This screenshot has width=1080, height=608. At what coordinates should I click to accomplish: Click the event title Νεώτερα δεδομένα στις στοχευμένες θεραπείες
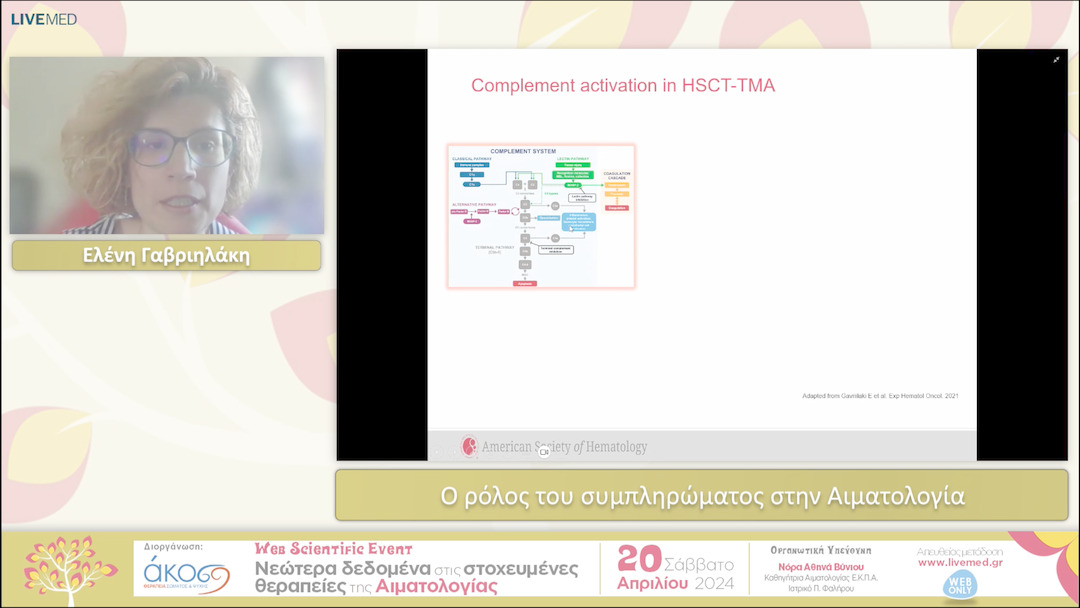416,577
